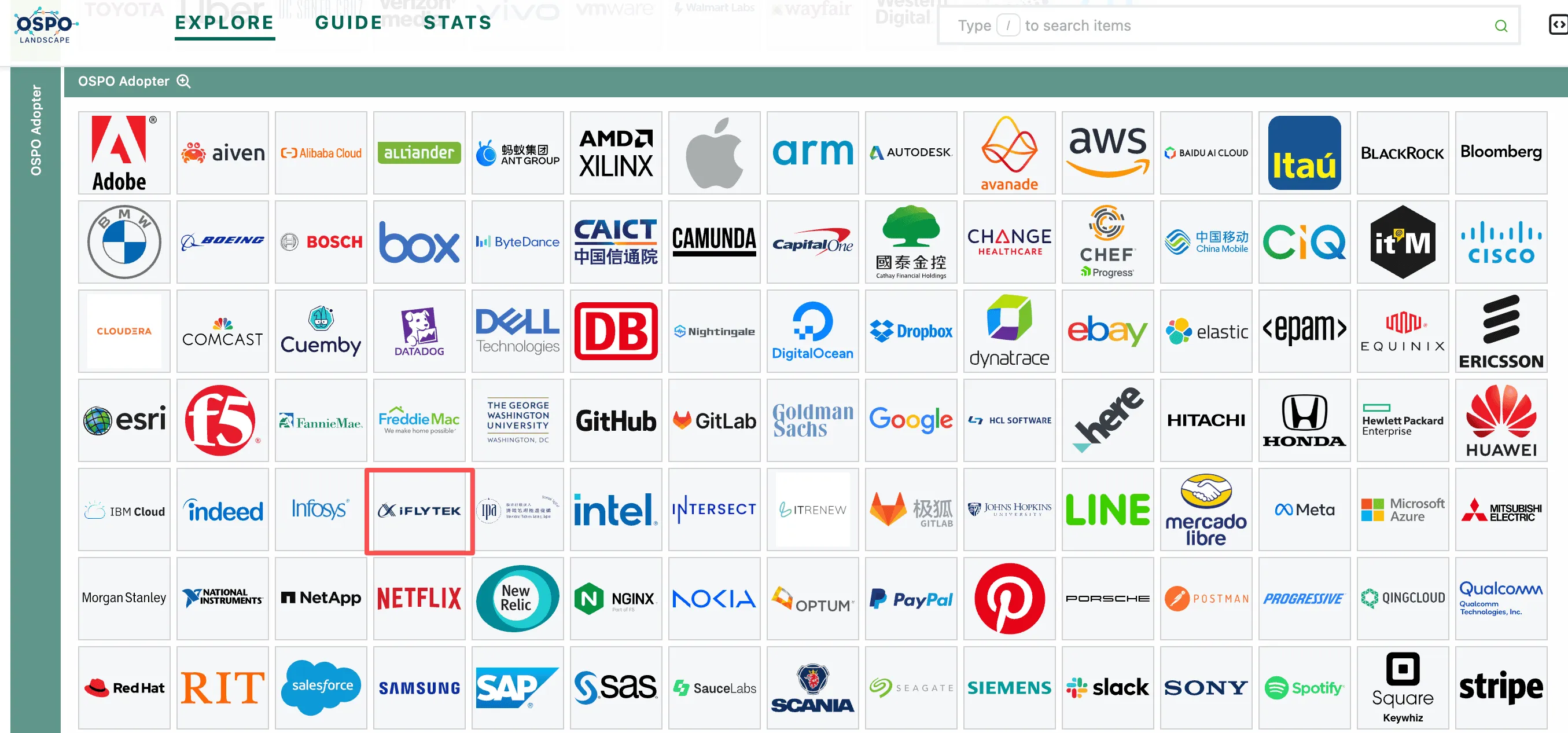Go to the STATS tab
The image size is (1568, 733).
coord(458,23)
